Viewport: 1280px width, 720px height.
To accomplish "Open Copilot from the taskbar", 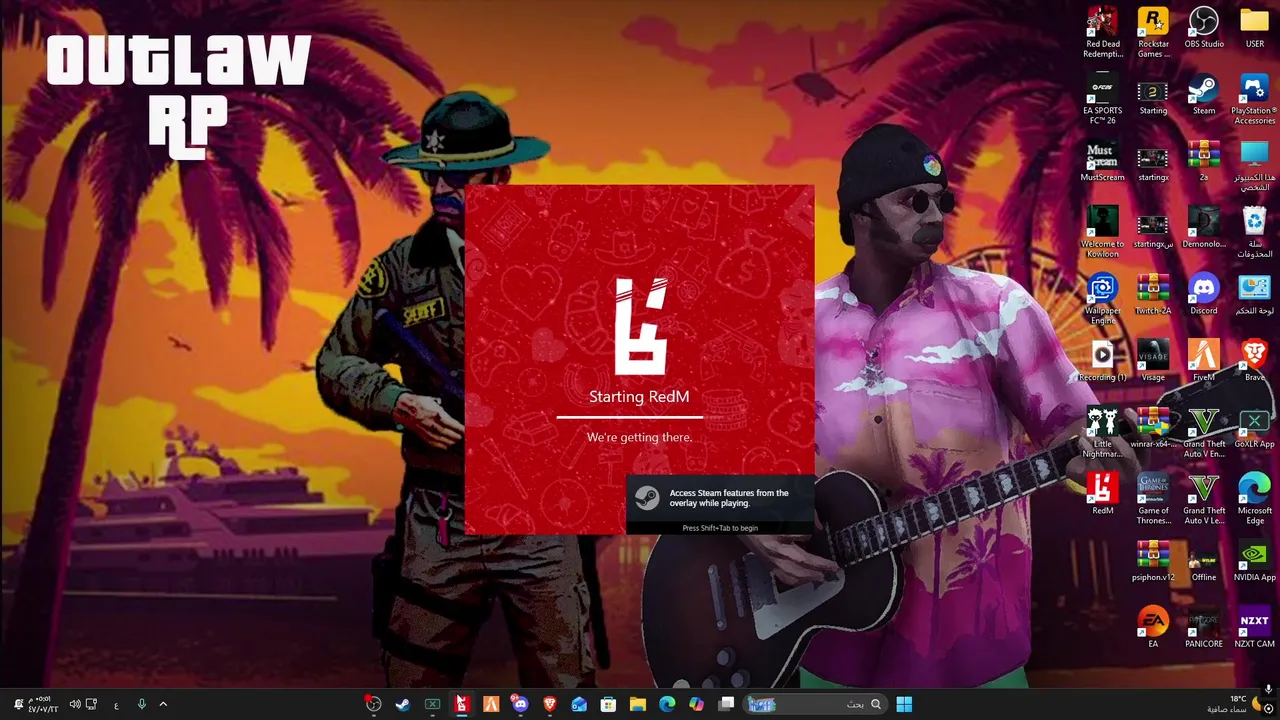I will 696,704.
